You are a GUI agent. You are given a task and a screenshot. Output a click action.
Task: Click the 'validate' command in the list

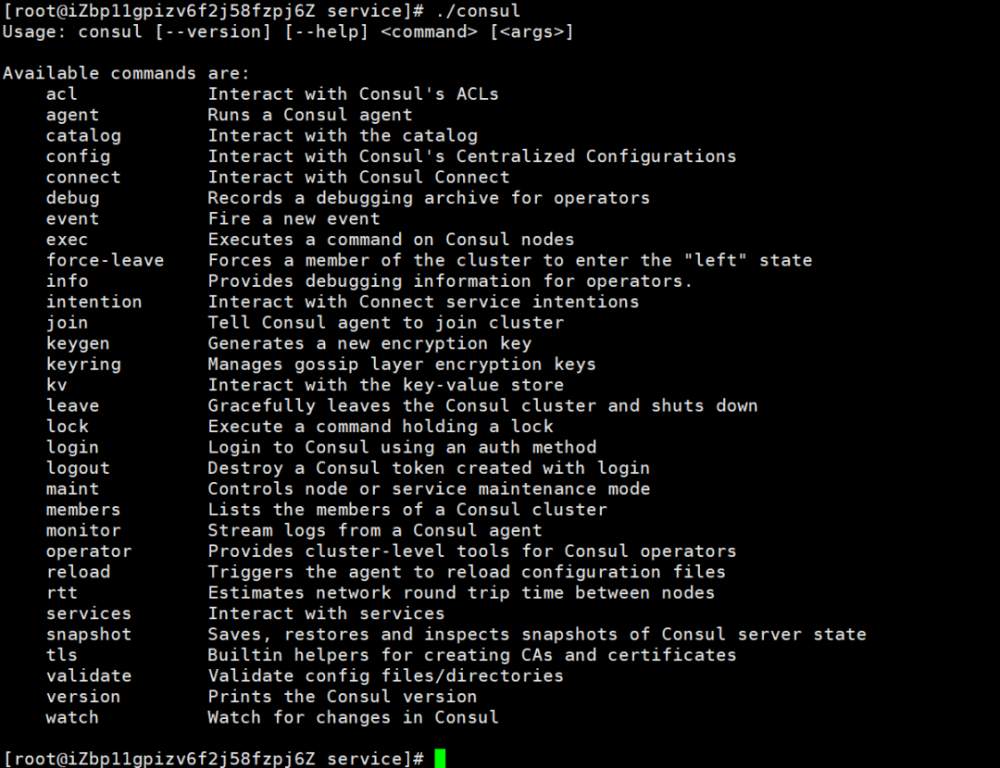point(88,676)
